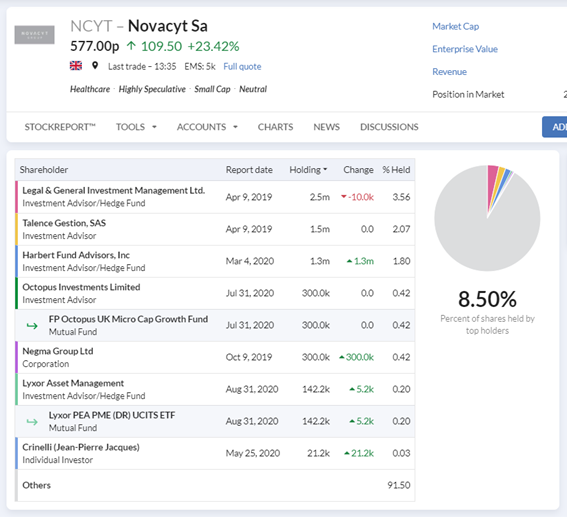The image size is (567, 517).
Task: Click the purple color bar of Negma Group row
Action: tap(16, 357)
